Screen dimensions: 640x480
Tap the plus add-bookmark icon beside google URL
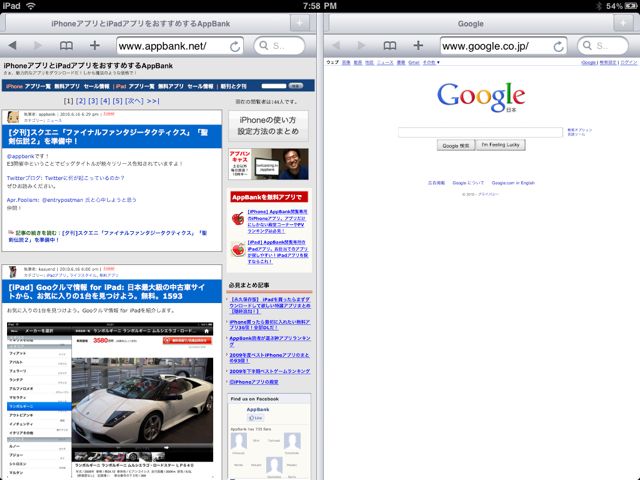tap(418, 45)
